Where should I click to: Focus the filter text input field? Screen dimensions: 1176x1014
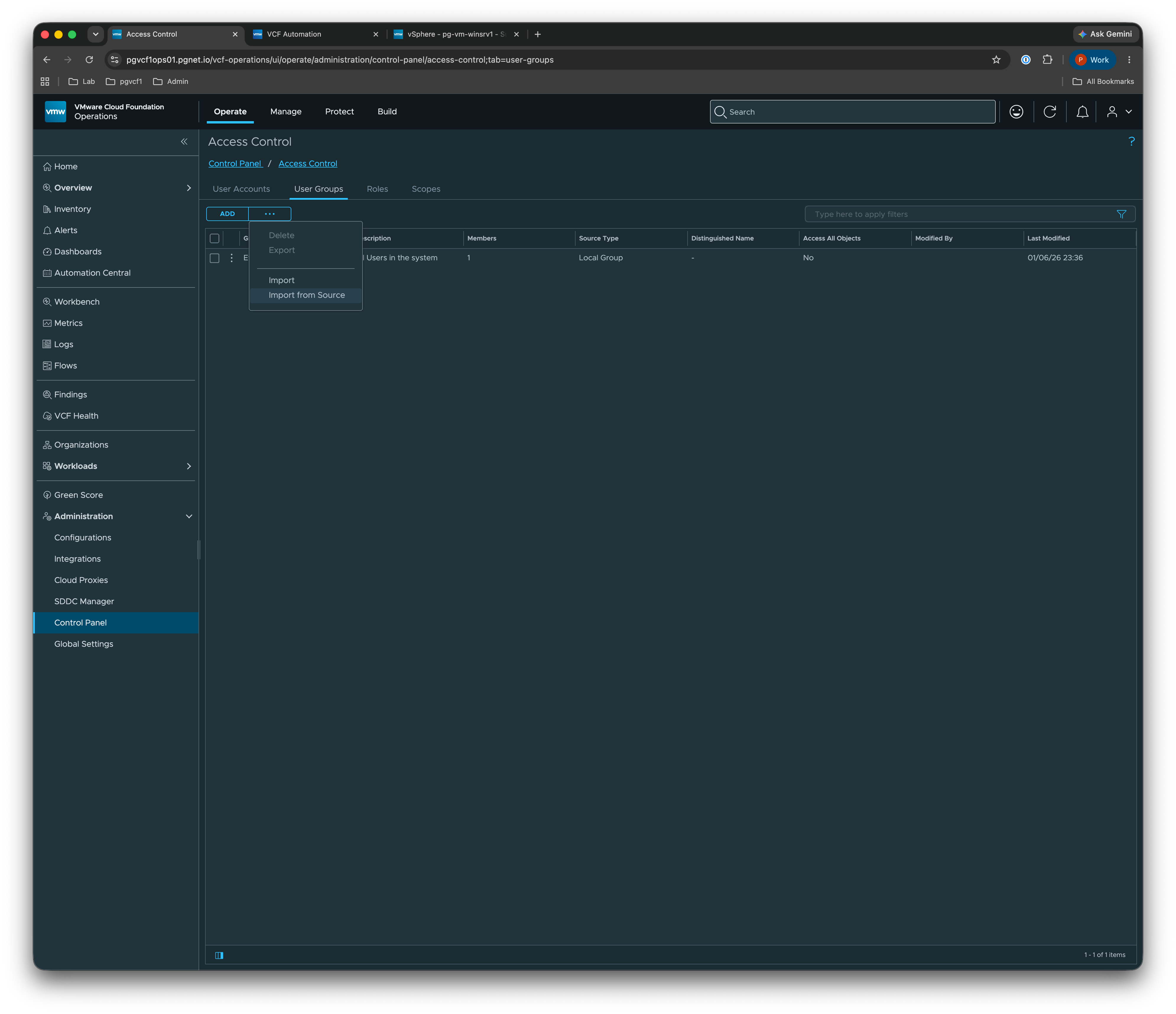(x=959, y=214)
